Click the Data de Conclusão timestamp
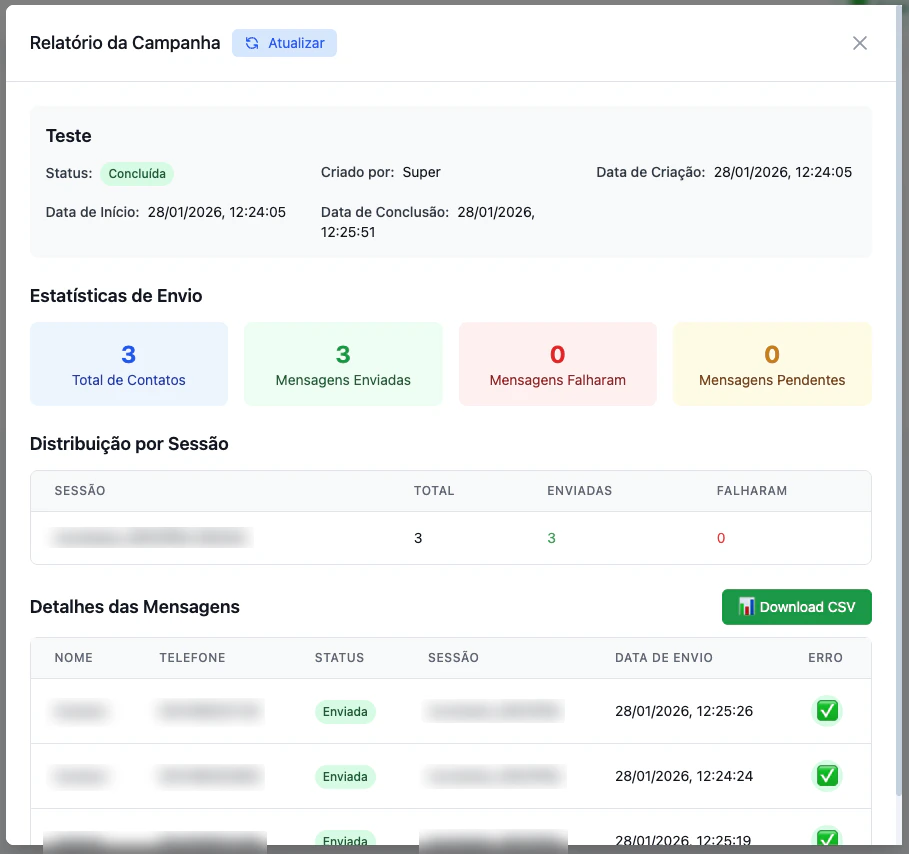Screen dimensions: 909x854 [x=428, y=222]
